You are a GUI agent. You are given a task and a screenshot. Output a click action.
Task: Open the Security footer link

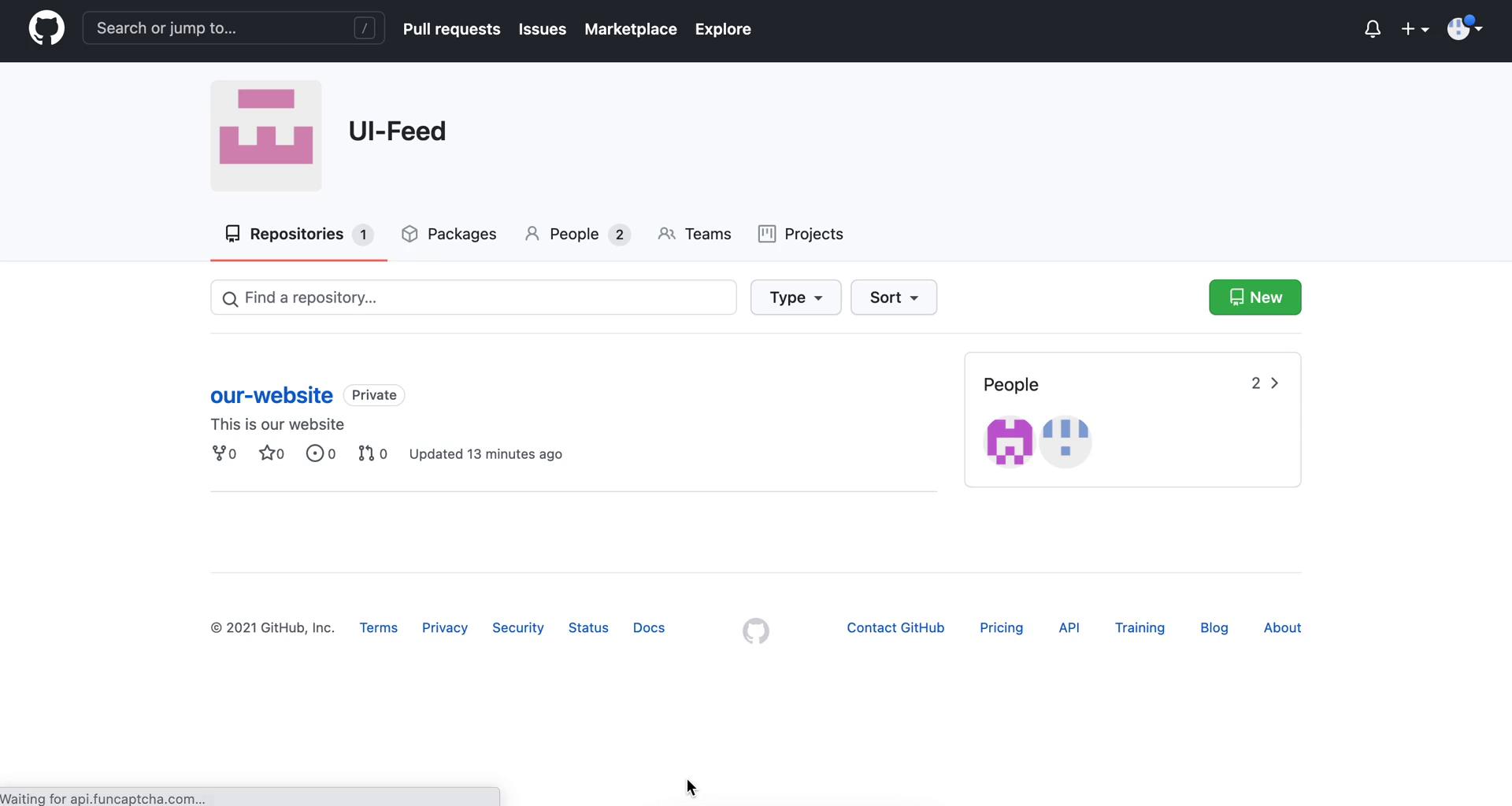click(x=518, y=627)
